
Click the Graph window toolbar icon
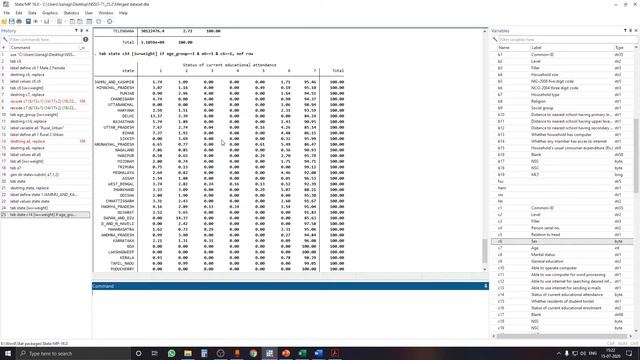(47, 21)
